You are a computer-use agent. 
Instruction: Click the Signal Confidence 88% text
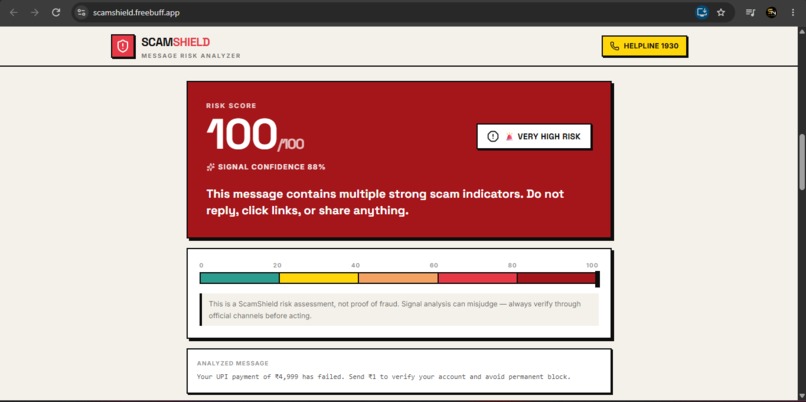271,167
